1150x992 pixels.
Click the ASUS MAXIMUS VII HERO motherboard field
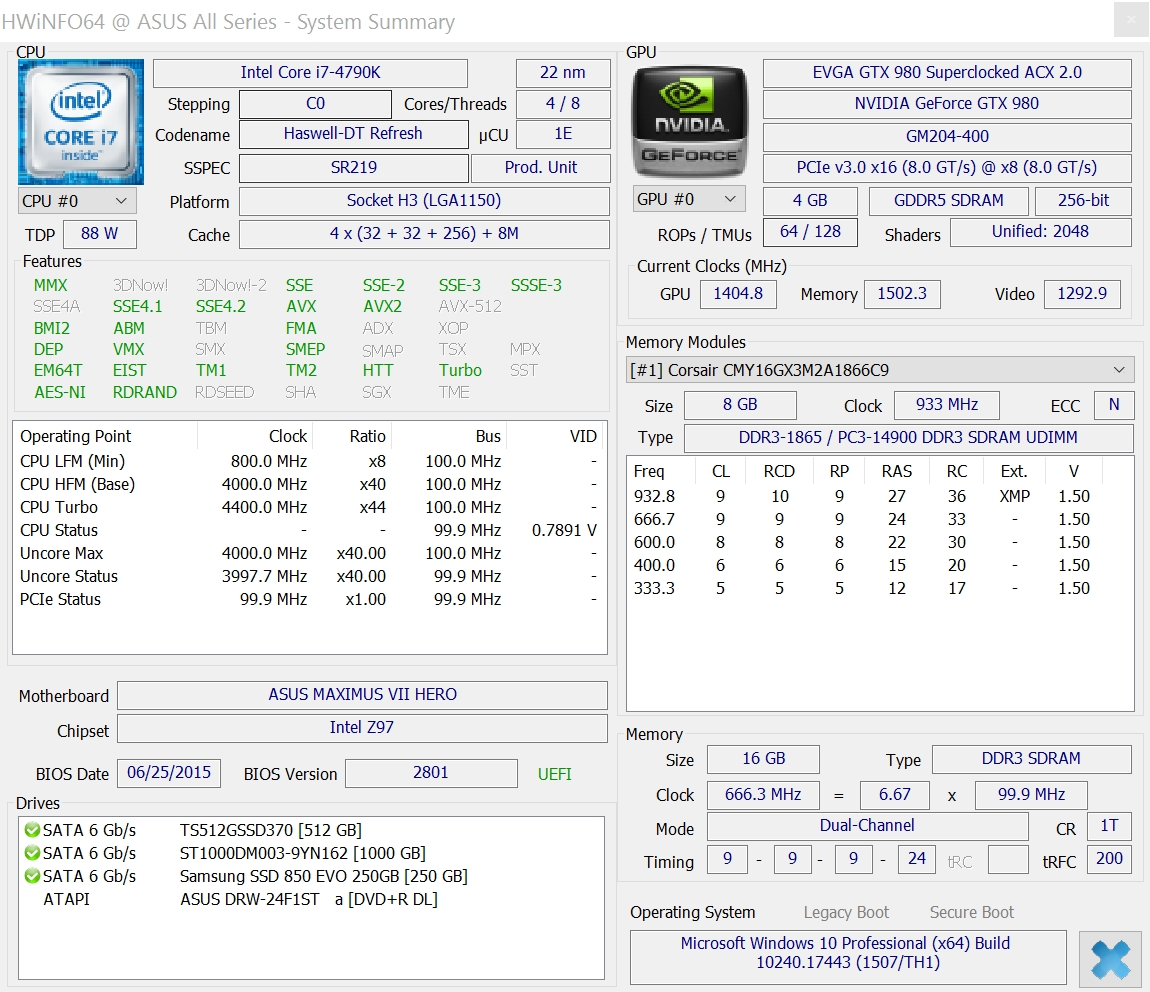[x=362, y=694]
